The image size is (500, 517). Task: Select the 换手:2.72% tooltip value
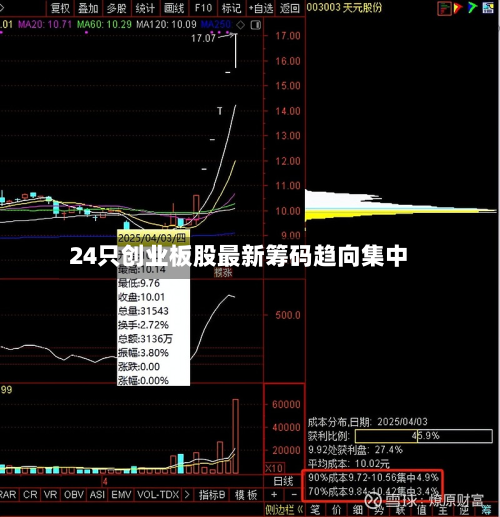click(143, 325)
